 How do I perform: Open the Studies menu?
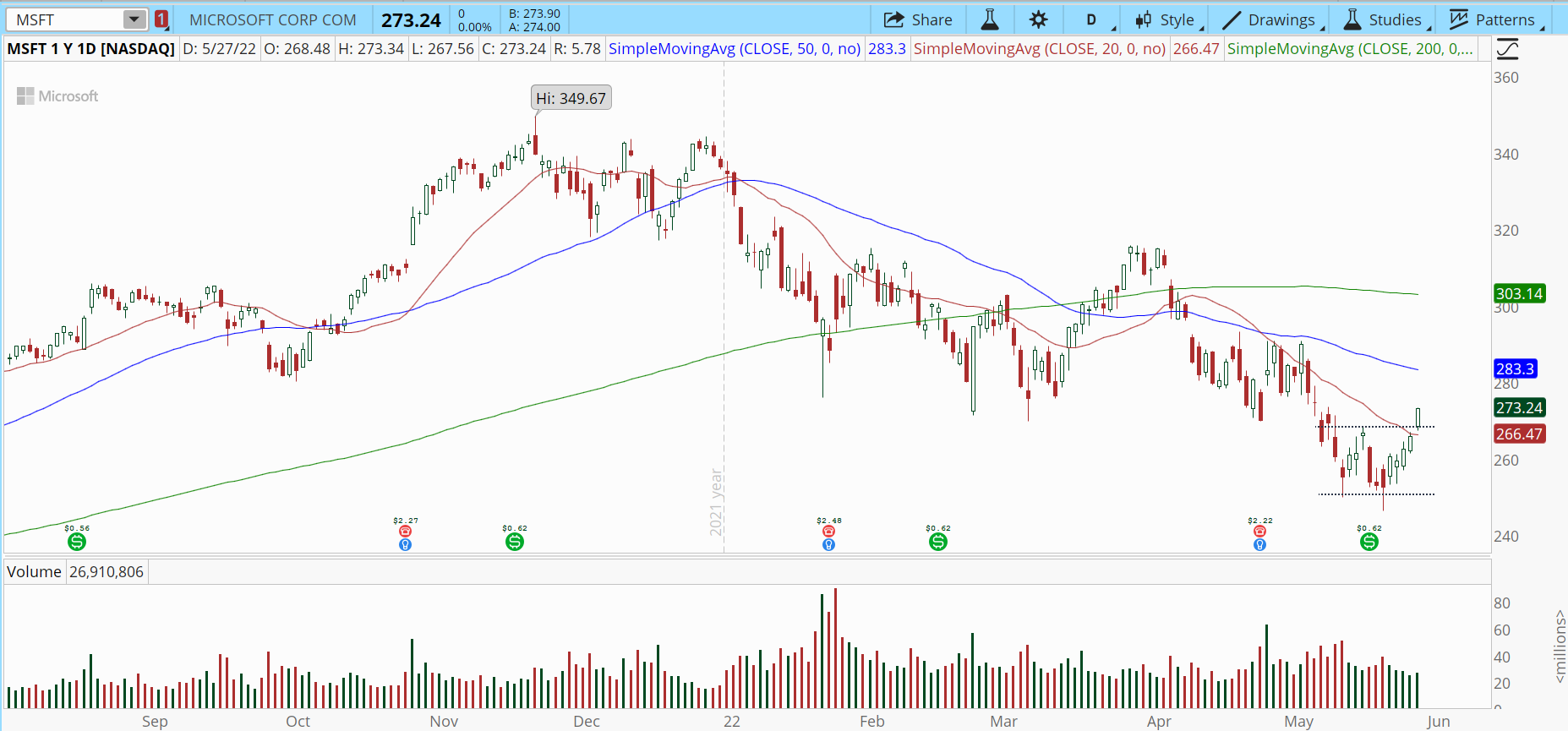point(1387,19)
